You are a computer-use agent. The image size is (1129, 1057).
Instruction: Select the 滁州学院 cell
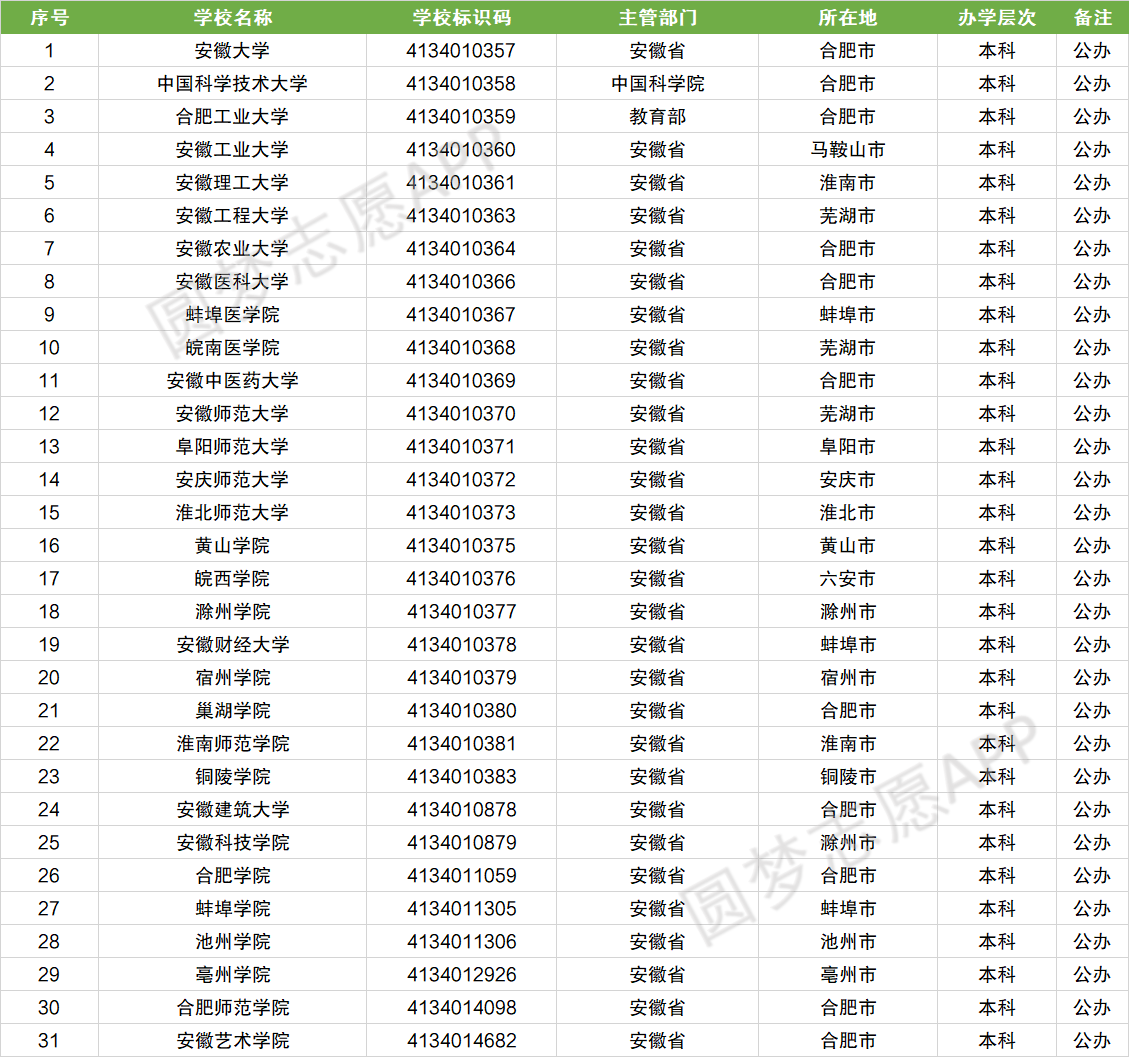coord(233,612)
